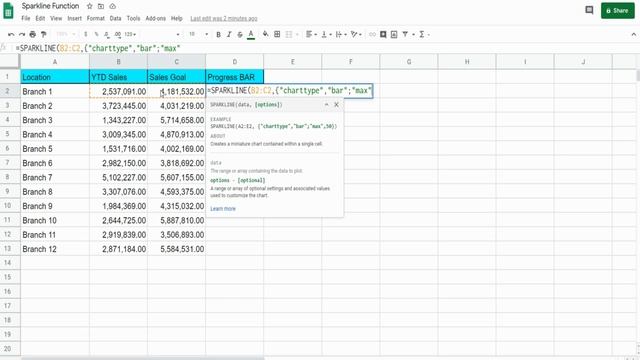Click the move-to-folder icon beside title

pyautogui.click(x=101, y=6)
